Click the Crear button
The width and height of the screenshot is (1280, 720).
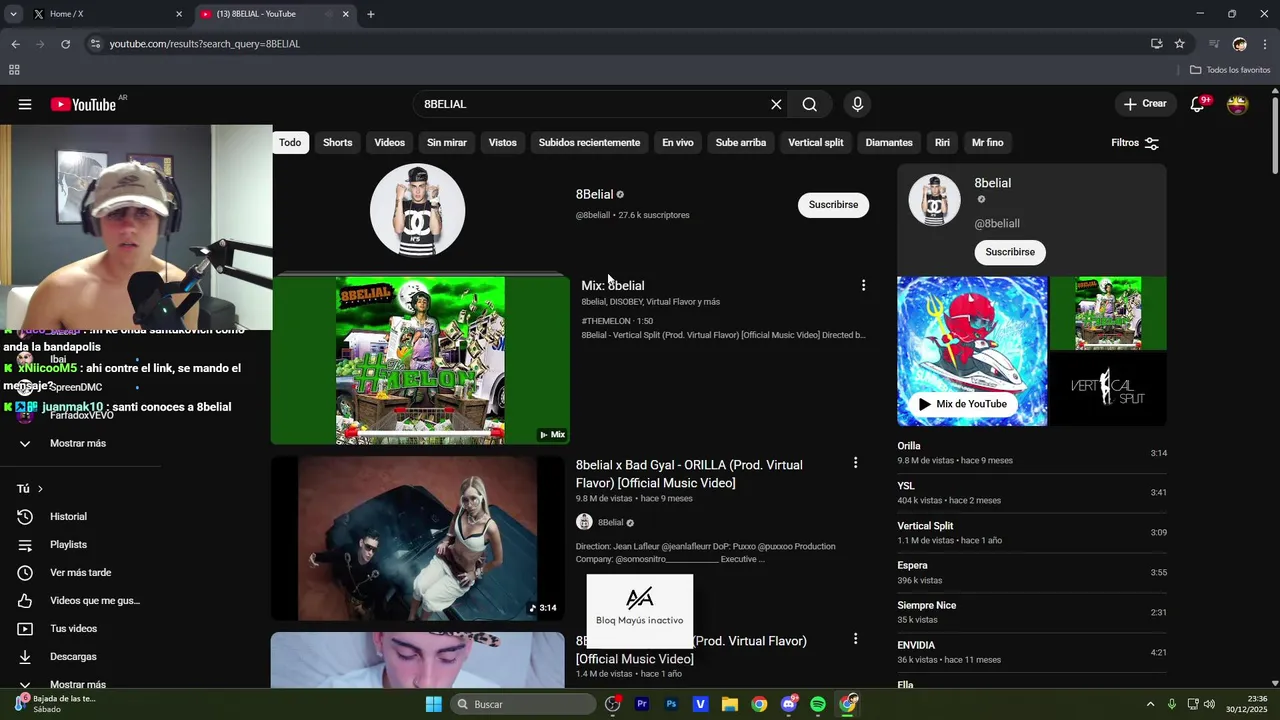click(1145, 104)
